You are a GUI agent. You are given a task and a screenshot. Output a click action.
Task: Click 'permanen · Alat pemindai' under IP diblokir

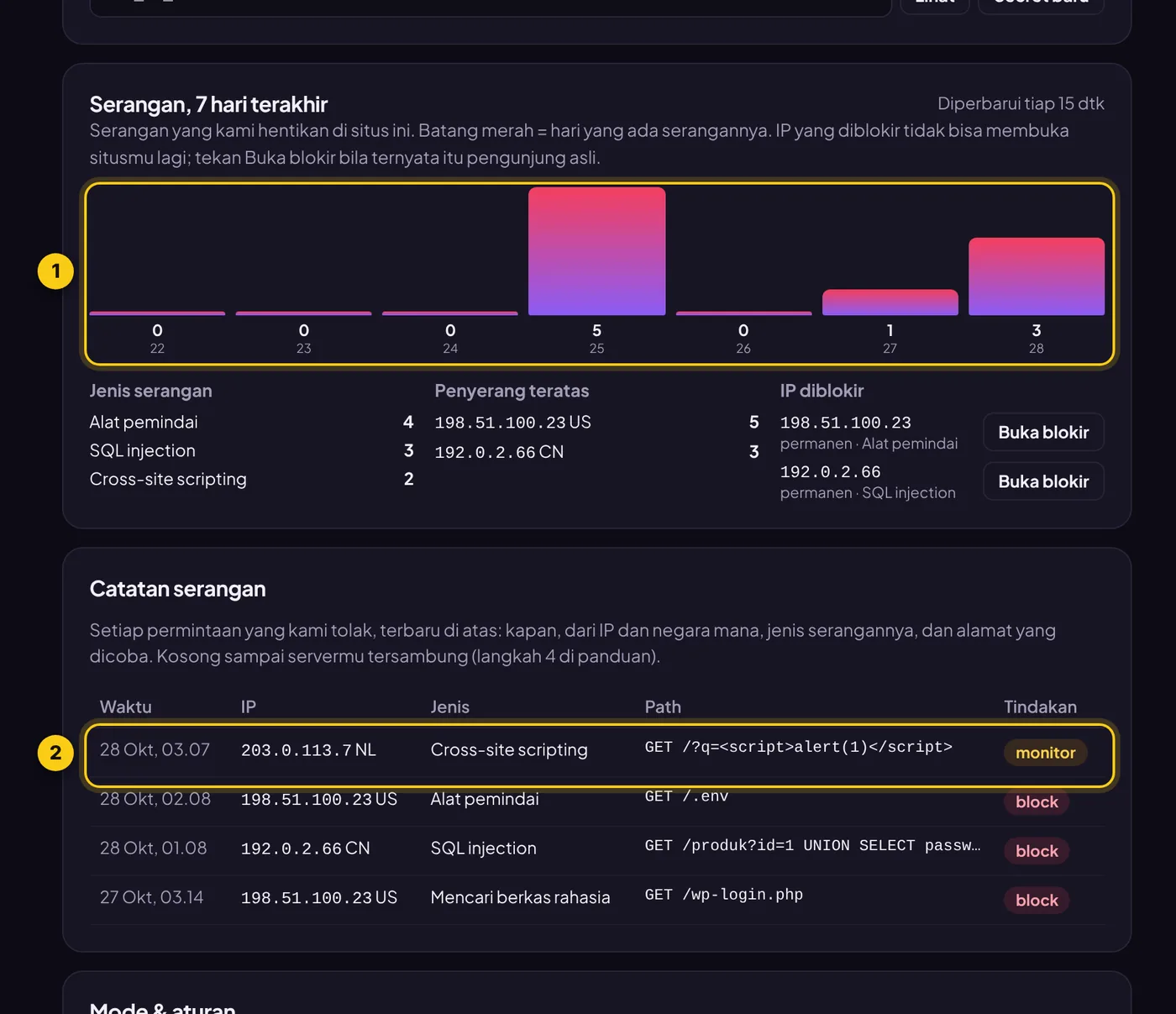pos(869,444)
